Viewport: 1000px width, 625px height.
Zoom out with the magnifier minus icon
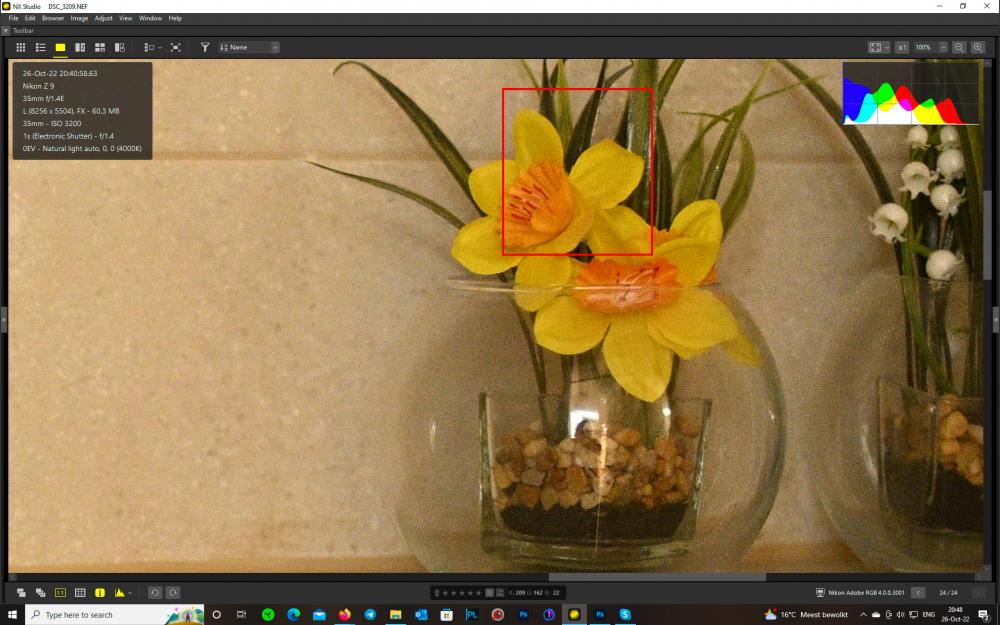tap(959, 47)
